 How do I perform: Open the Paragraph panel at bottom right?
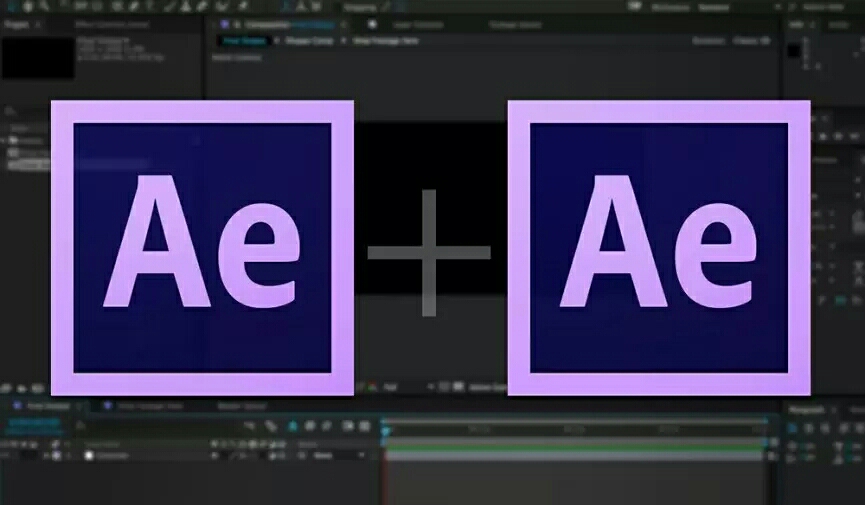click(x=806, y=409)
